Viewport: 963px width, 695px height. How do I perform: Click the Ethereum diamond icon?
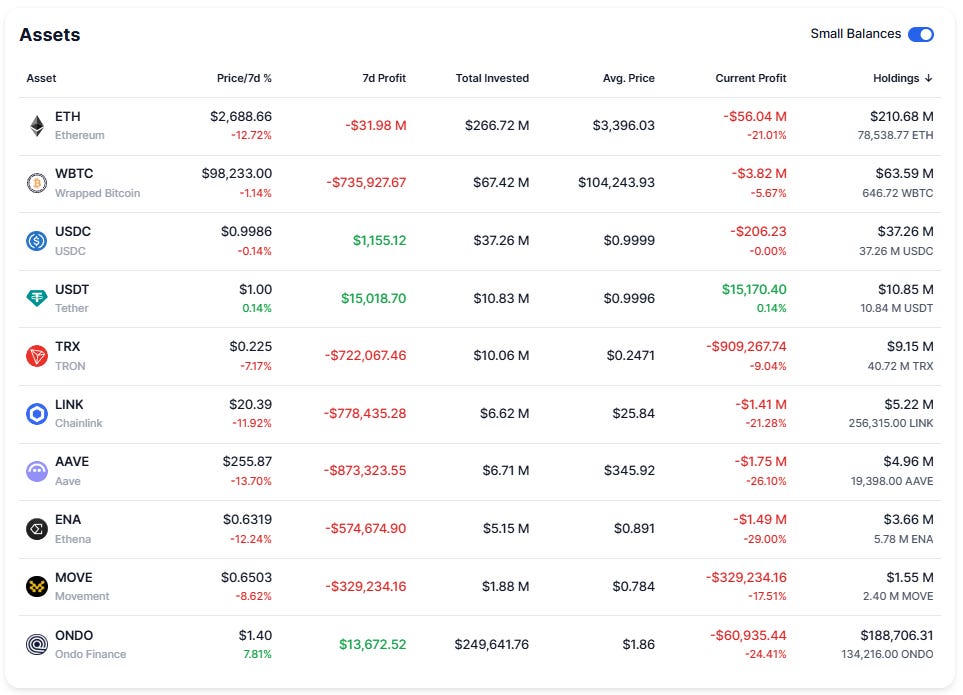pyautogui.click(x=37, y=126)
